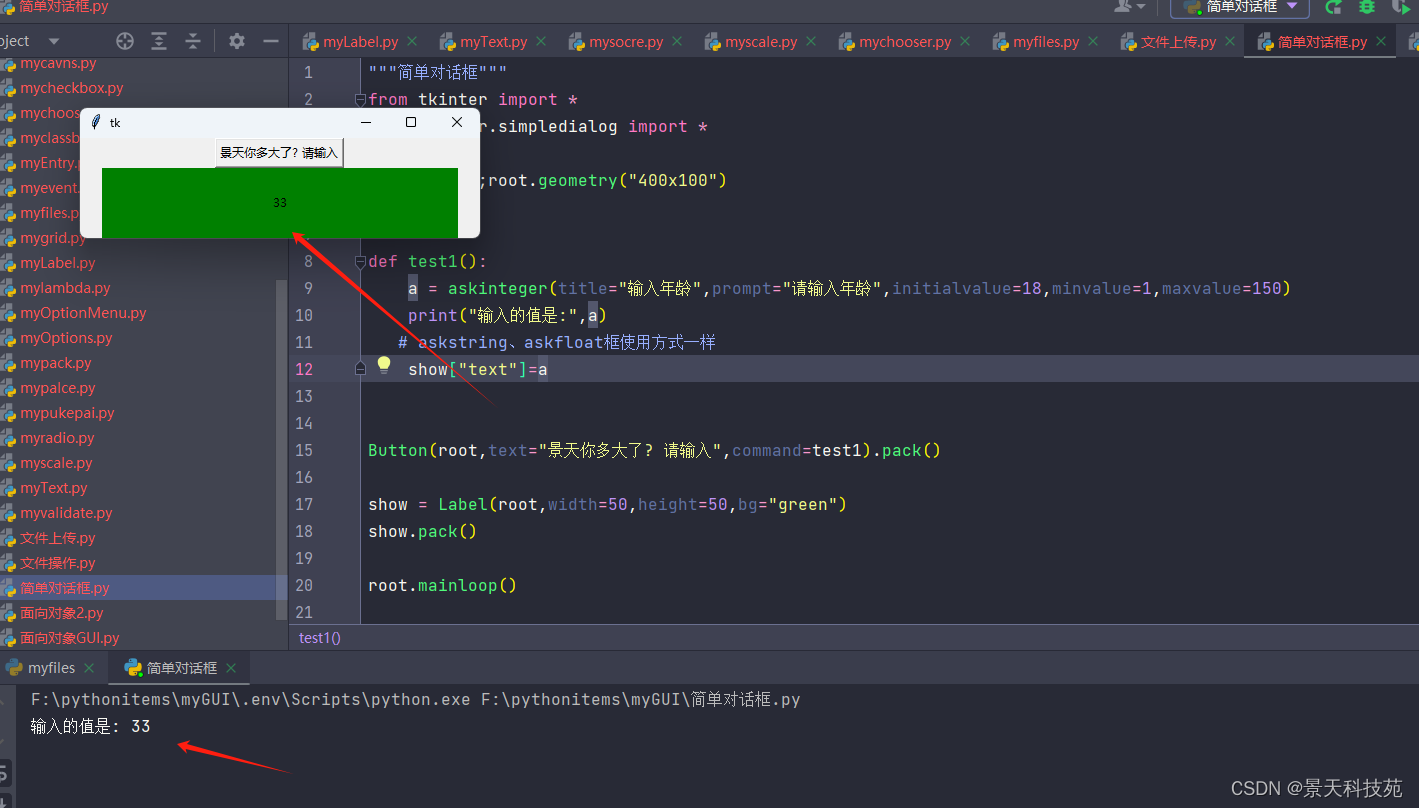Click the yellow light bulb intention icon
This screenshot has width=1419, height=808.
[x=383, y=365]
